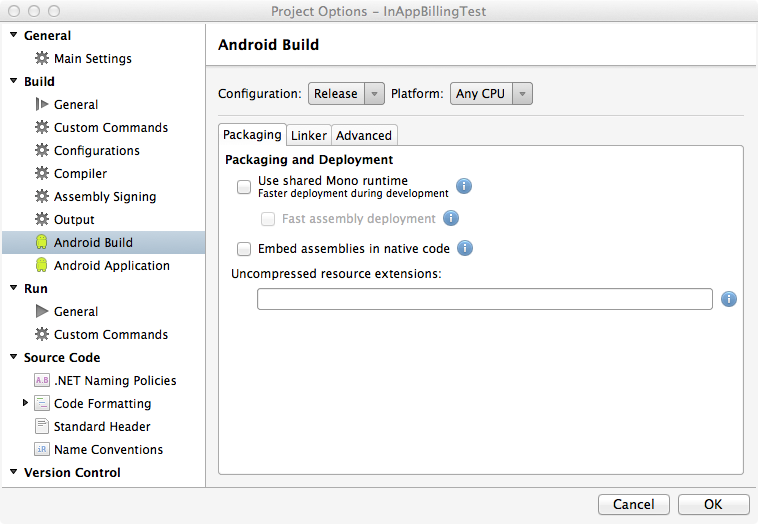The width and height of the screenshot is (758, 524).
Task: Focus the Uncompressed resource extensions text field
Action: 484,299
